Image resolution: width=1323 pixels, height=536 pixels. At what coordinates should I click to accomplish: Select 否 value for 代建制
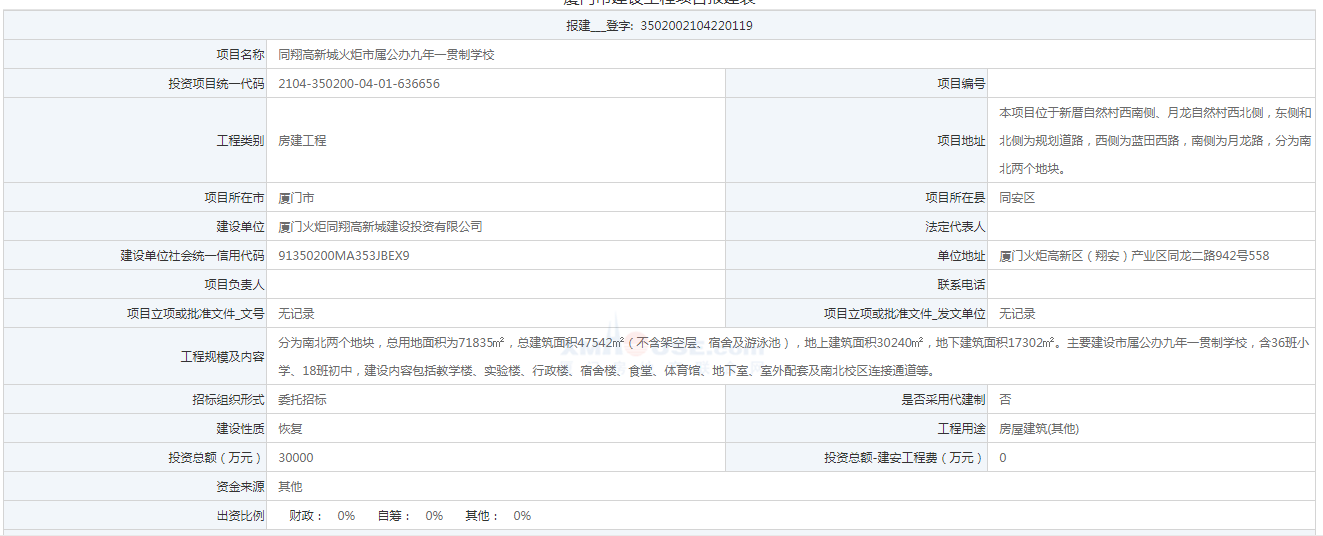coord(1005,400)
